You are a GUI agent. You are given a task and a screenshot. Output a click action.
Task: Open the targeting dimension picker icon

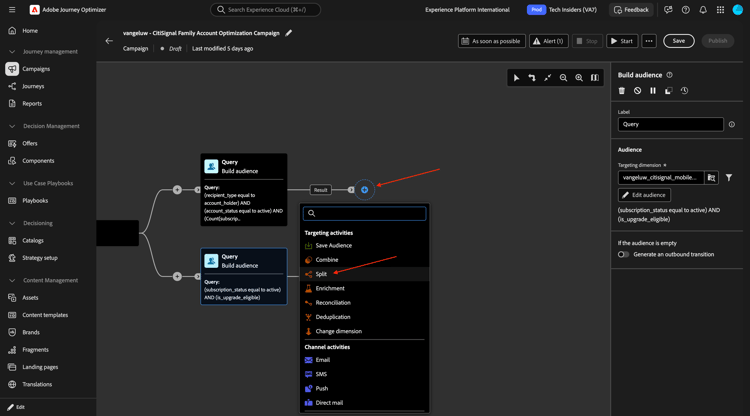[x=711, y=177]
